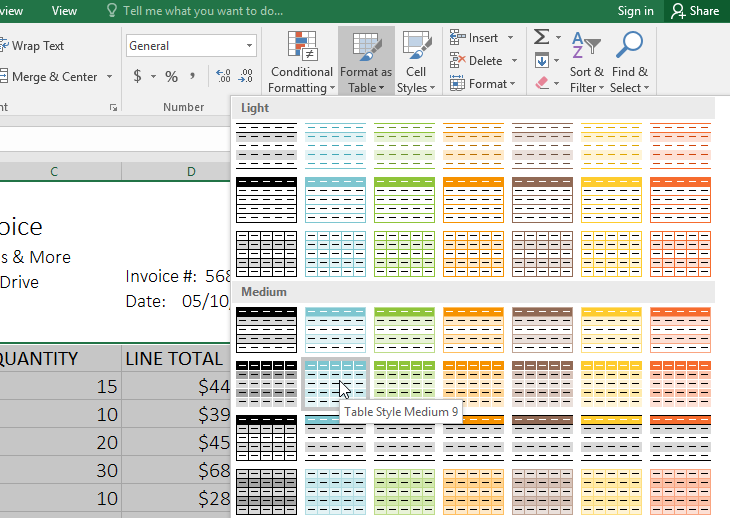Click the Share button
Image resolution: width=730 pixels, height=518 pixels.
point(695,11)
